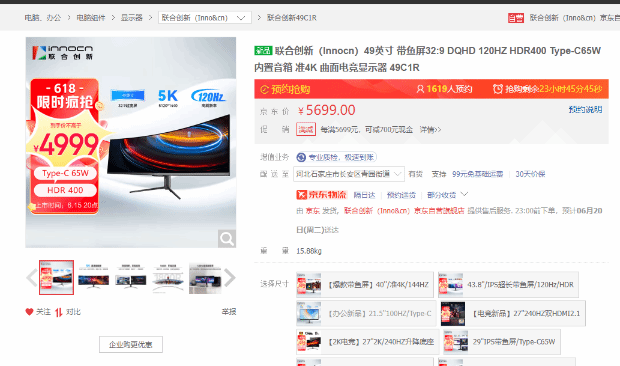Click the 自营 red badge icon

516,18
